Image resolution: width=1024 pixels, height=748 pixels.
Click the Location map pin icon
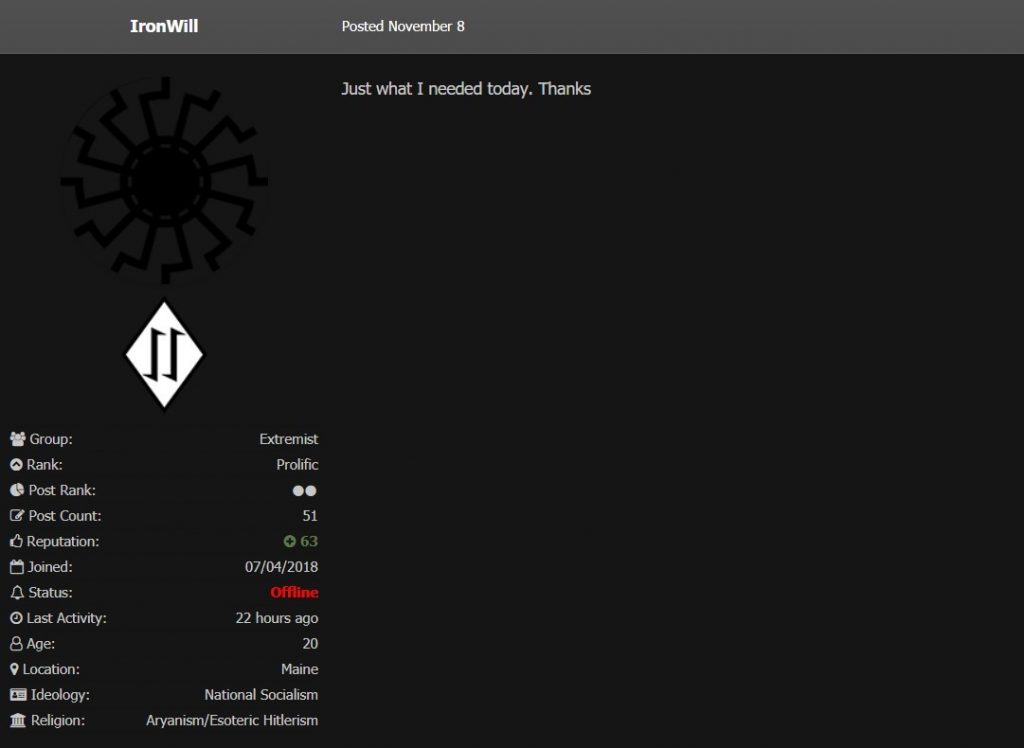(x=15, y=669)
